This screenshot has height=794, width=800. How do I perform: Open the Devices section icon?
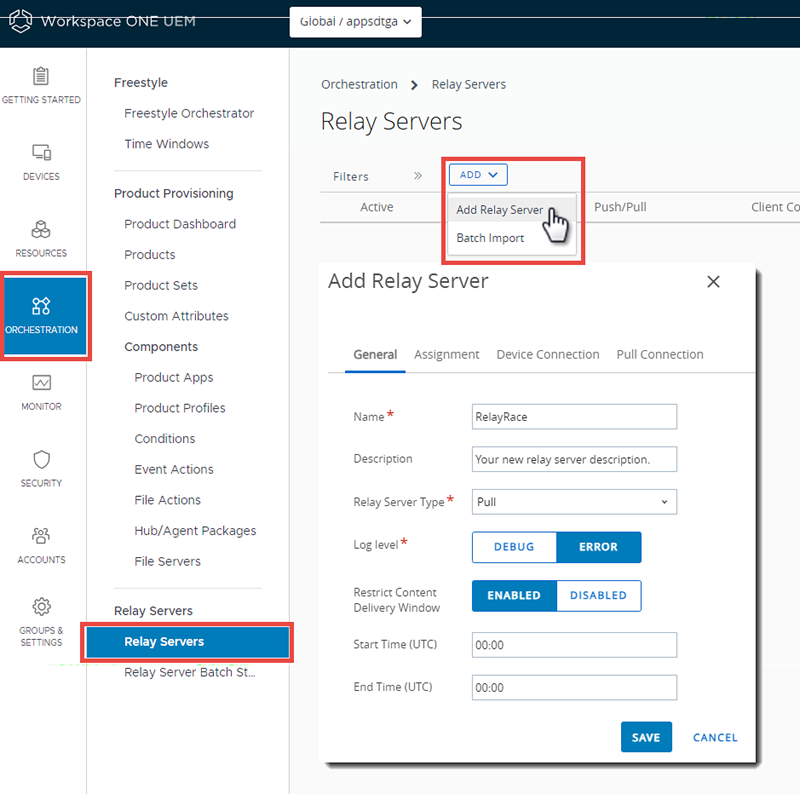click(41, 152)
